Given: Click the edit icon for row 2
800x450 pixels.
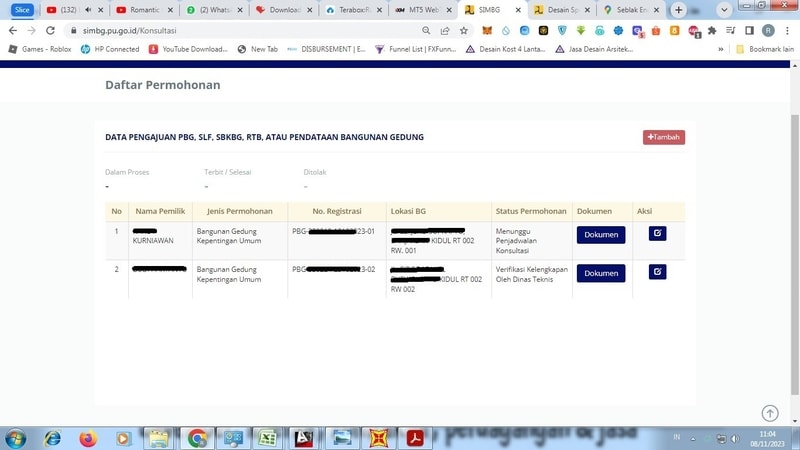Looking at the screenshot, I should [x=657, y=272].
